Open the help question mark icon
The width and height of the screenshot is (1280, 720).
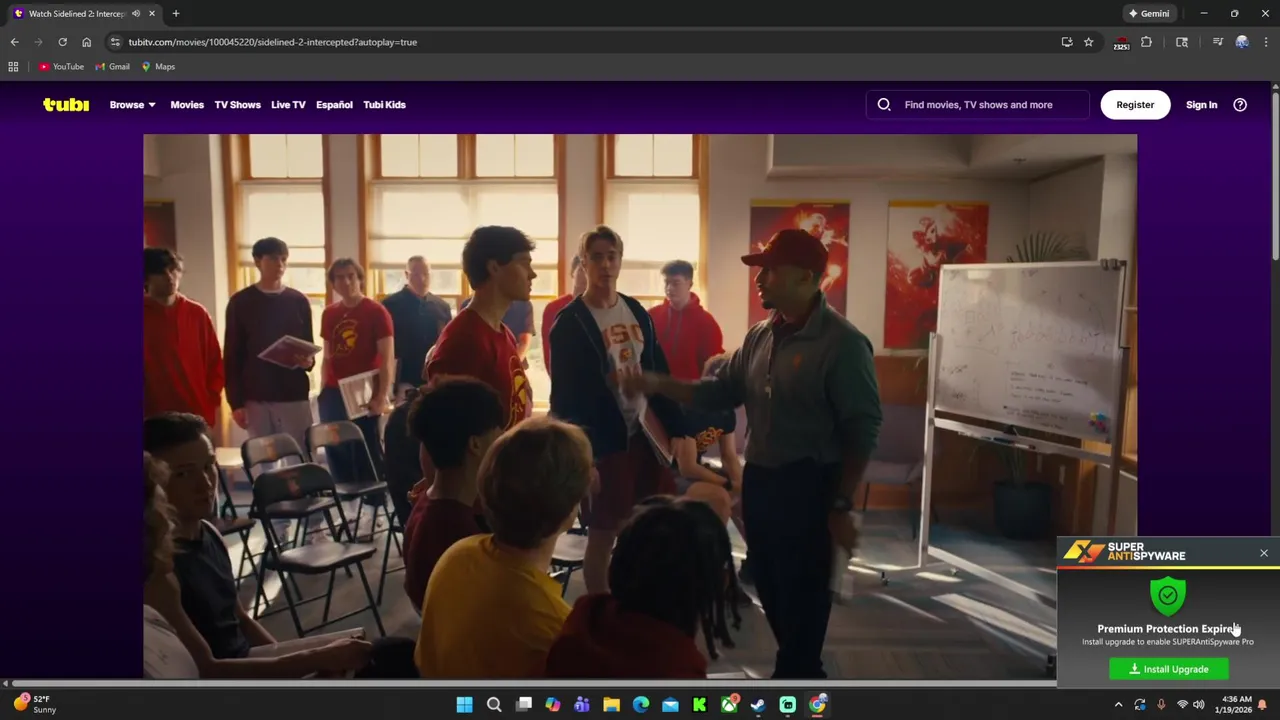coord(1240,104)
